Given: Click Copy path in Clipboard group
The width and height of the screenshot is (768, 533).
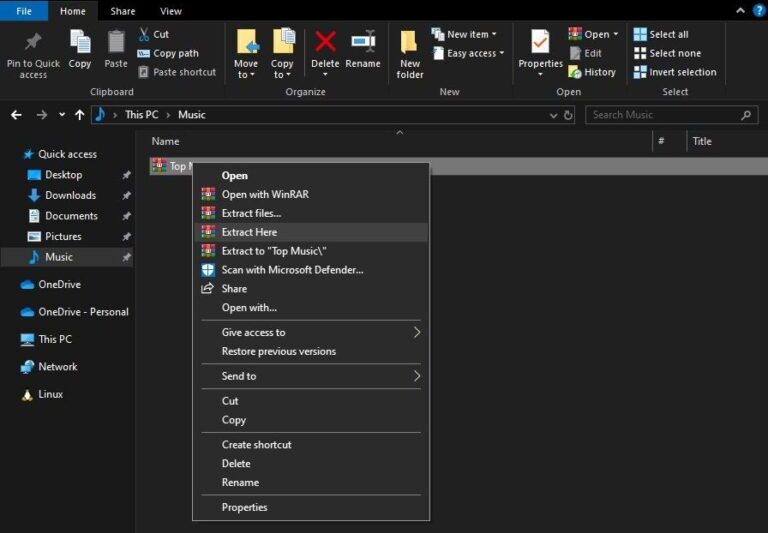Looking at the screenshot, I should [168, 53].
